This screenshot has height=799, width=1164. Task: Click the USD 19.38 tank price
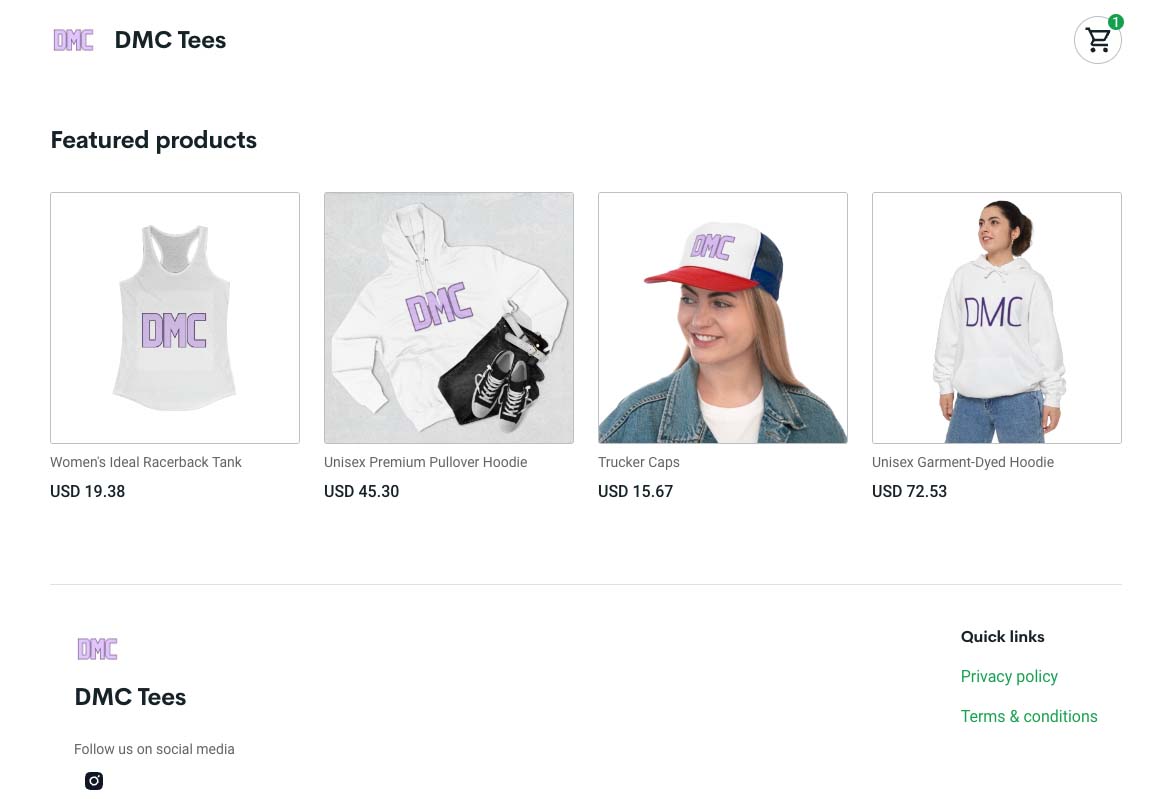[88, 491]
